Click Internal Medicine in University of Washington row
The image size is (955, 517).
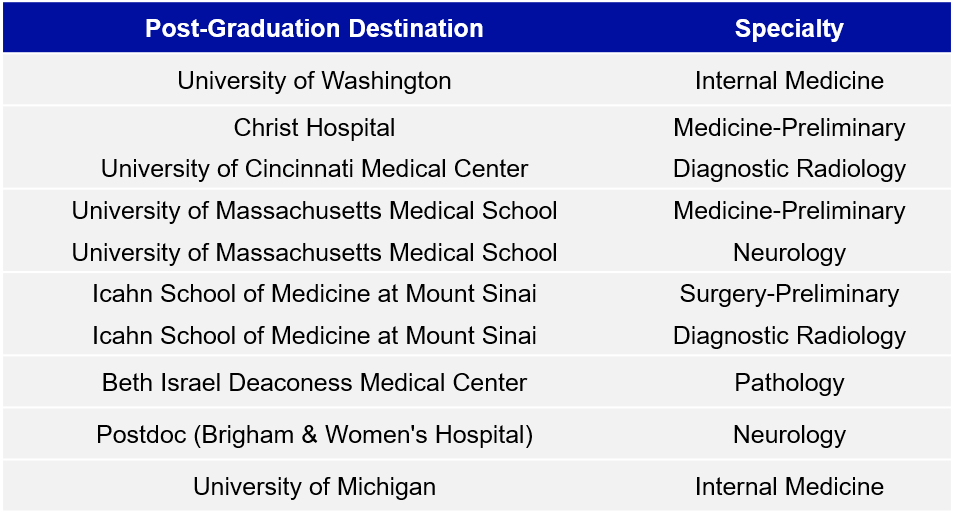coord(789,80)
